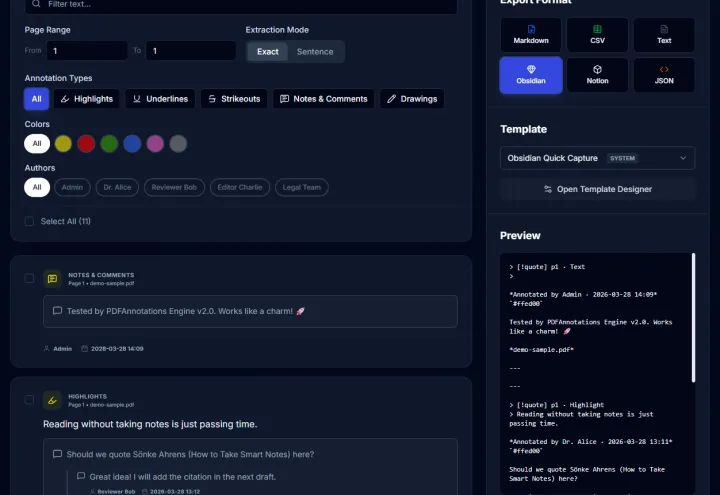Click the Page Range To field

coord(191,51)
